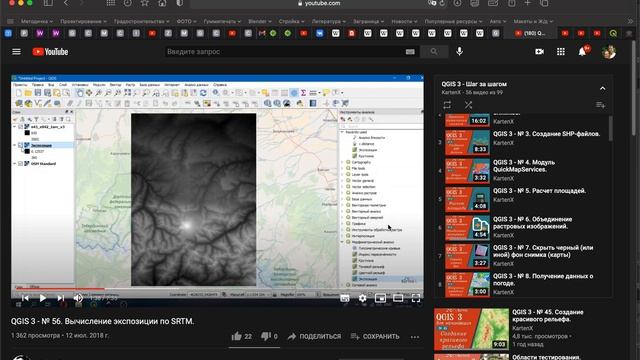The width and height of the screenshot is (640, 360).
Task: Toggle the Экспозиция layer checkbox in QGIS
Action: [20, 145]
